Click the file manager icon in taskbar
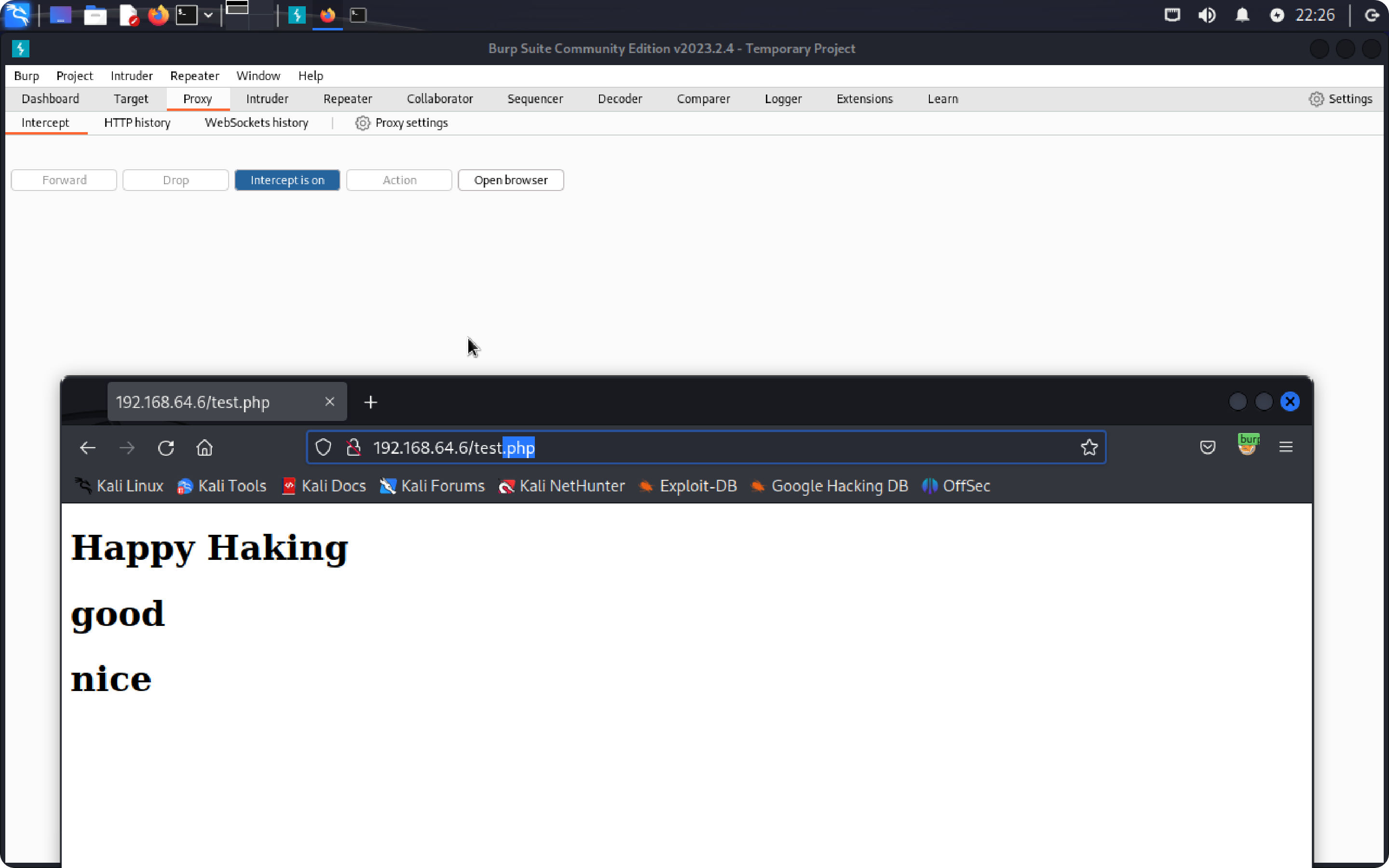The width and height of the screenshot is (1389, 868). [x=95, y=15]
